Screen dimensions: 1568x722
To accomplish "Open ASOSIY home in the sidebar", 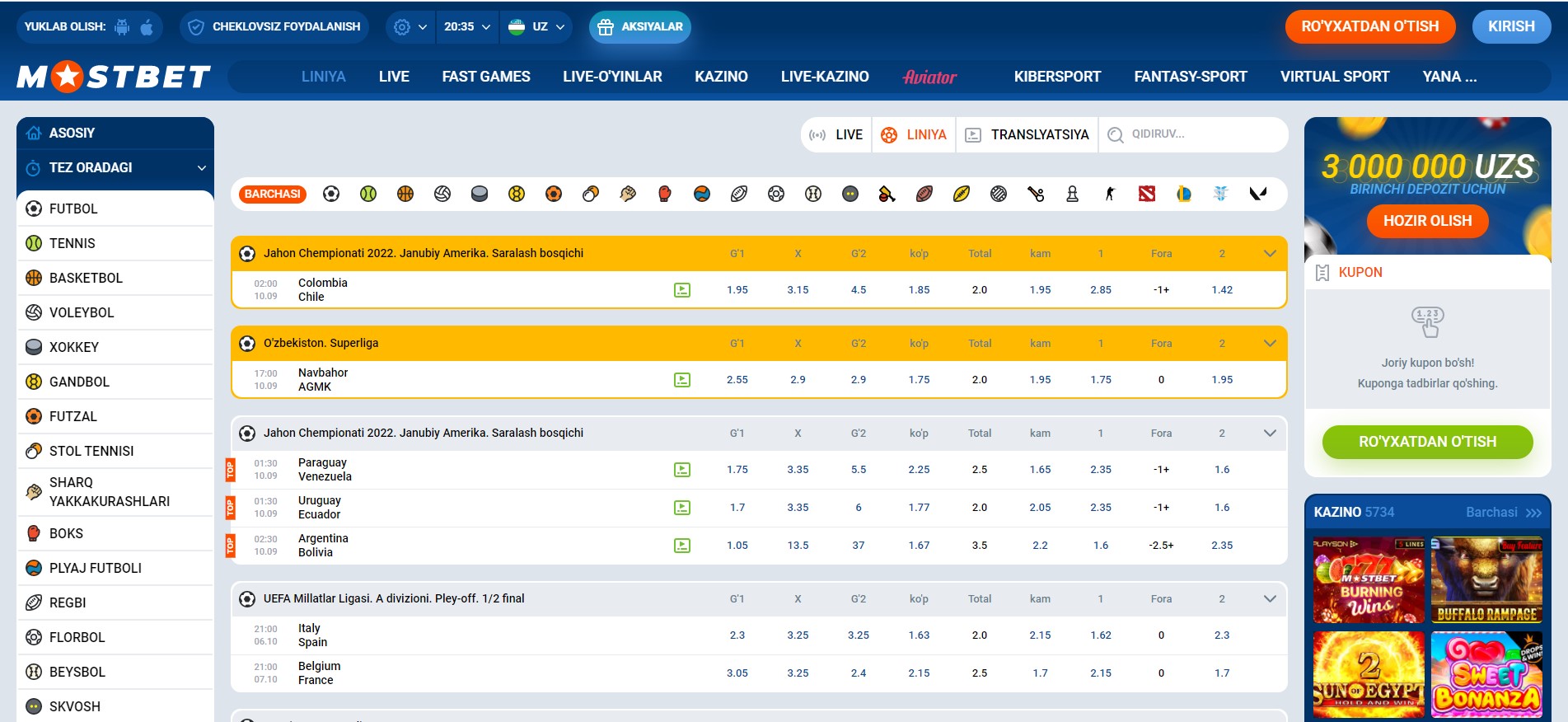I will pos(115,134).
